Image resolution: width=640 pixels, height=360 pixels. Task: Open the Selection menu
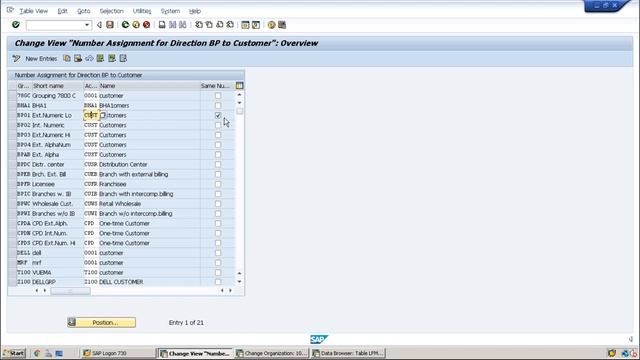tap(111, 11)
